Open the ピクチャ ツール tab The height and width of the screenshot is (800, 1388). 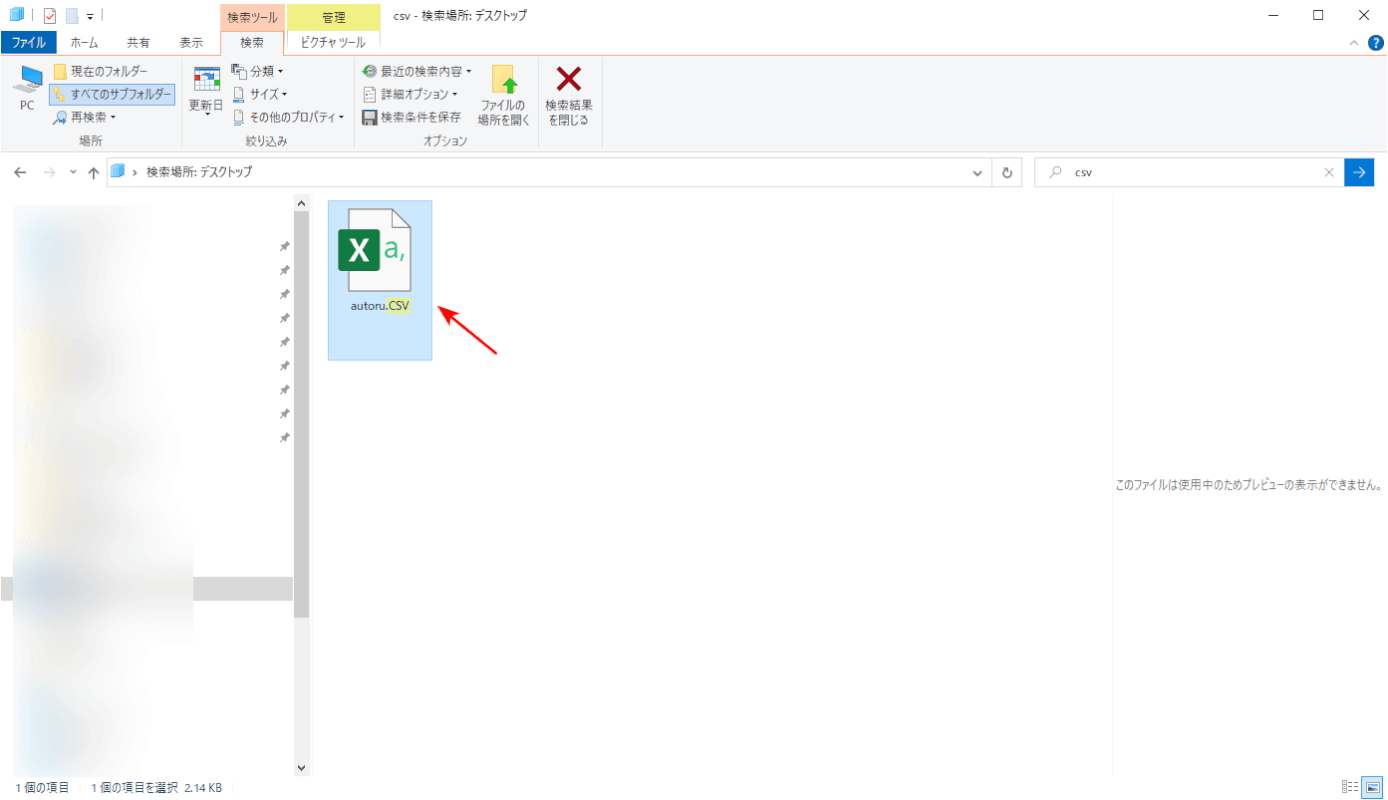point(333,43)
